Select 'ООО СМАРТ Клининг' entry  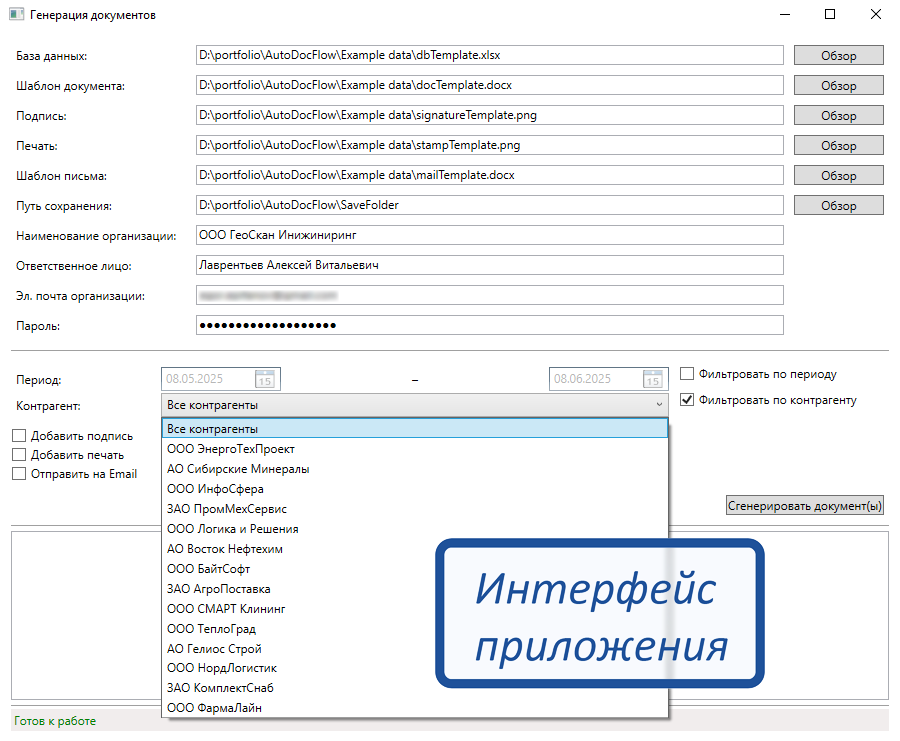(415, 608)
